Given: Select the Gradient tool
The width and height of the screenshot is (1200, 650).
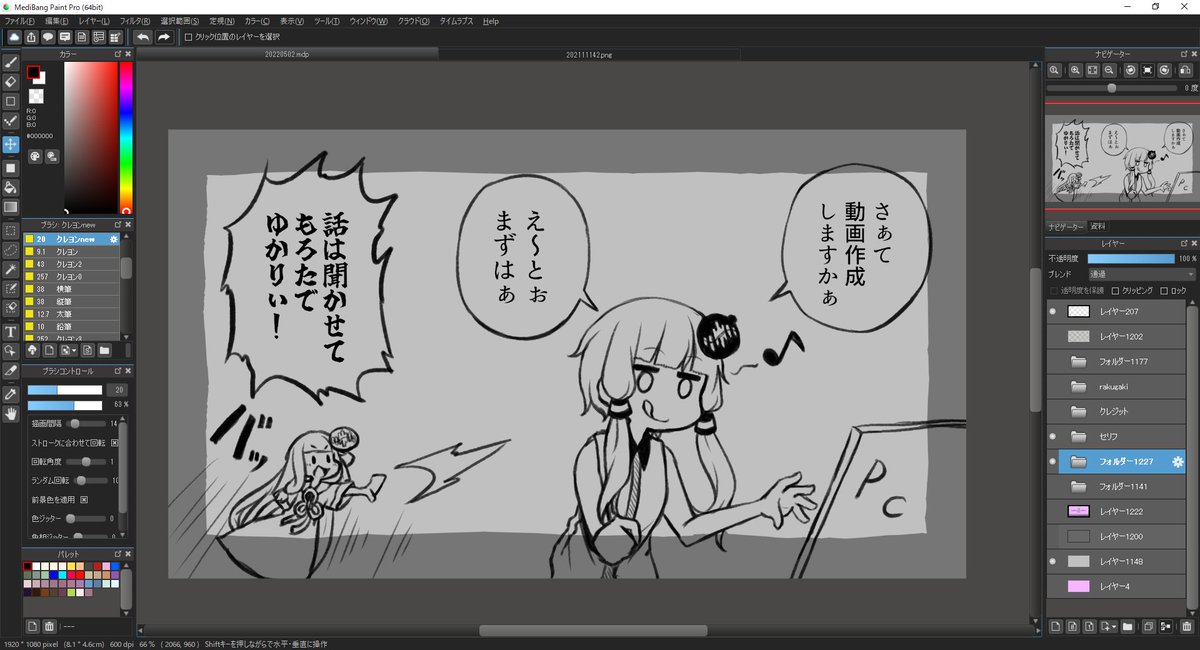Looking at the screenshot, I should click(x=10, y=207).
